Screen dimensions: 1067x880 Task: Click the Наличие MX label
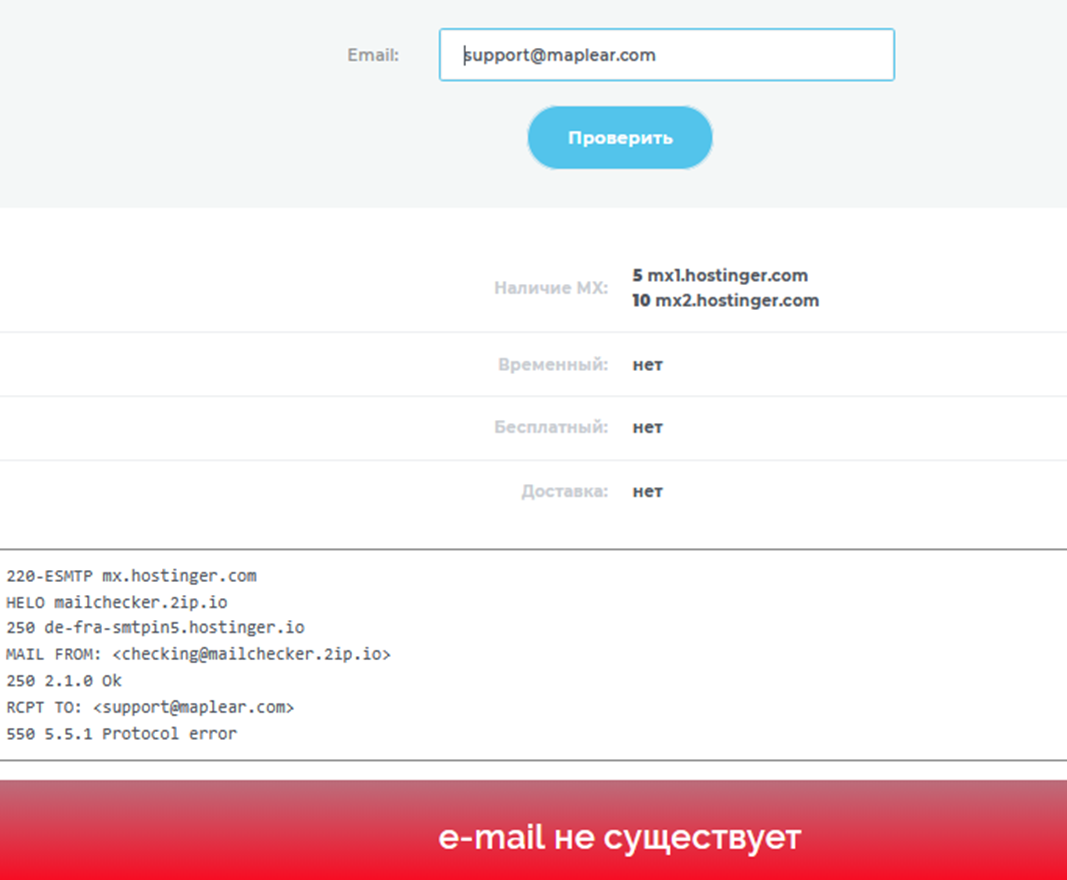[x=550, y=288]
